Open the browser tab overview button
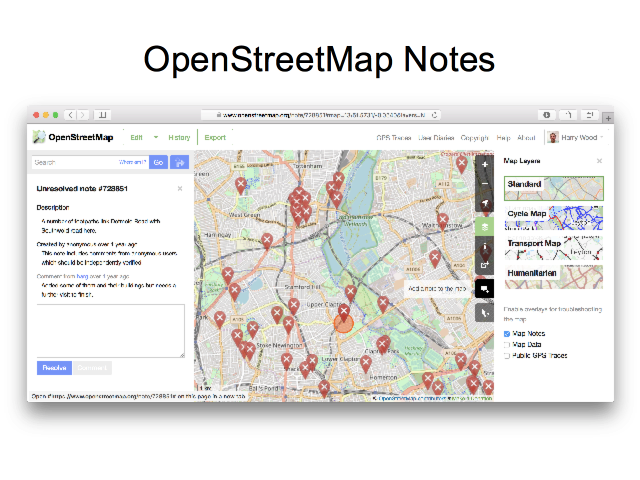Screen dimensions: 640x480 590,115
